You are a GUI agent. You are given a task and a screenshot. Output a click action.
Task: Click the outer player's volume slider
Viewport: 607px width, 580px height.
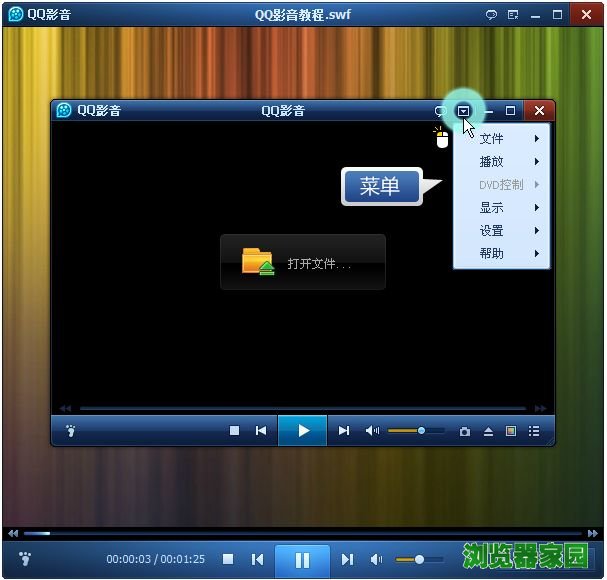tap(420, 560)
